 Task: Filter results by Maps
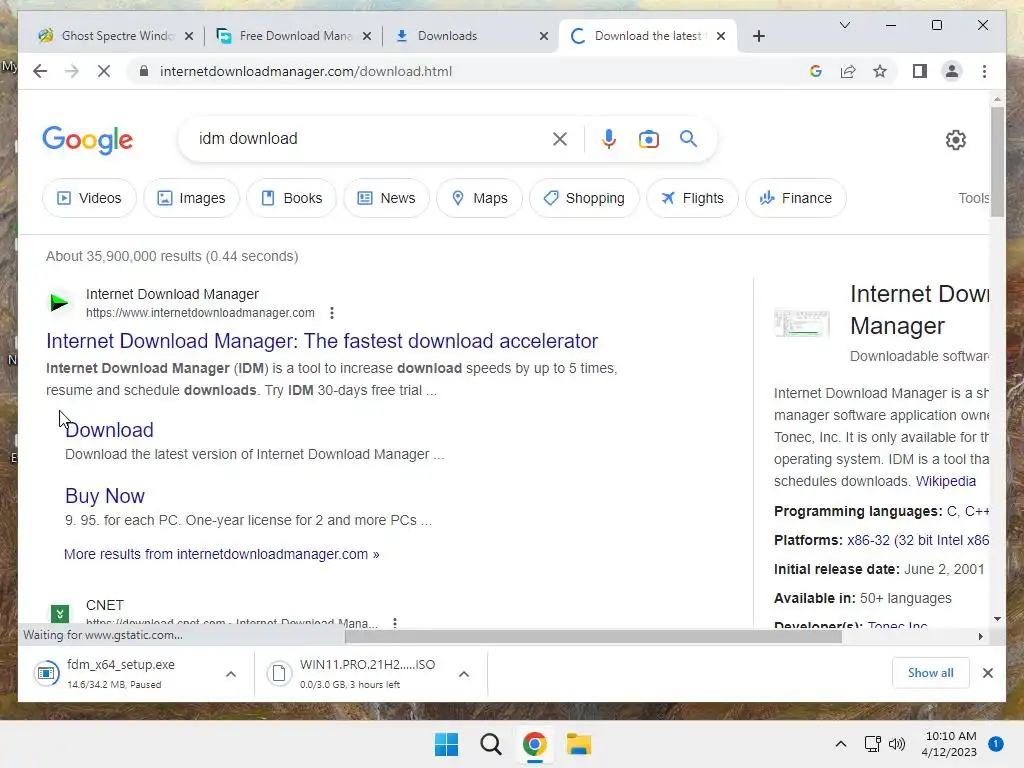point(479,198)
